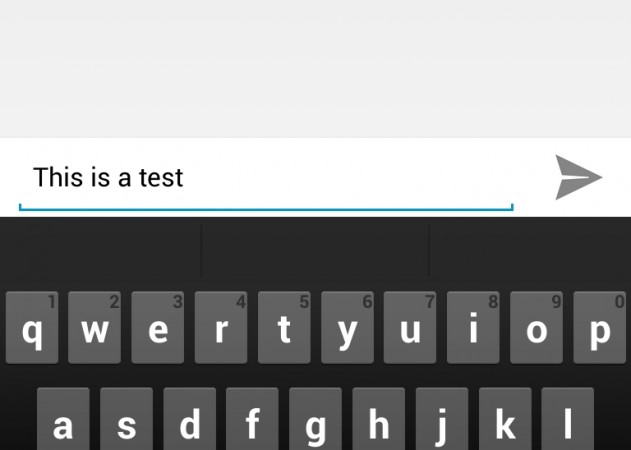Image resolution: width=631 pixels, height=450 pixels.
Task: Tap the a key
Action: coord(63,419)
